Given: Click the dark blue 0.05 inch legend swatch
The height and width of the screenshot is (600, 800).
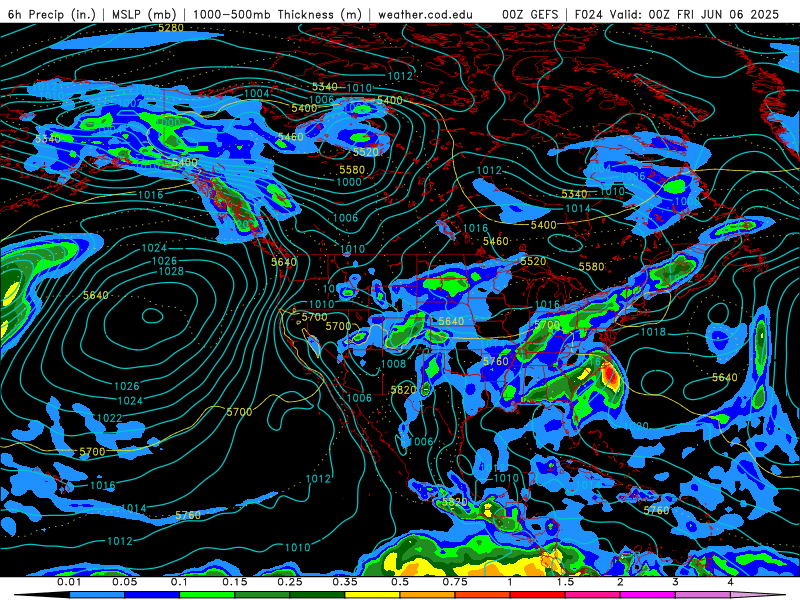Looking at the screenshot, I should (152, 595).
